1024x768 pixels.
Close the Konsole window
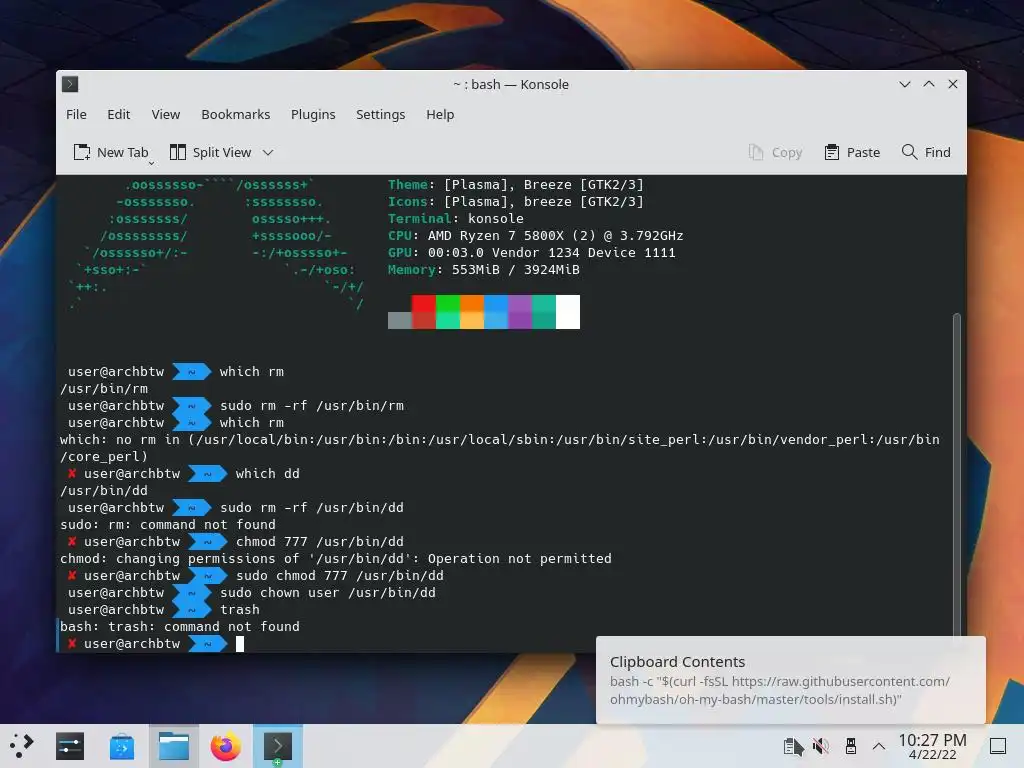953,84
